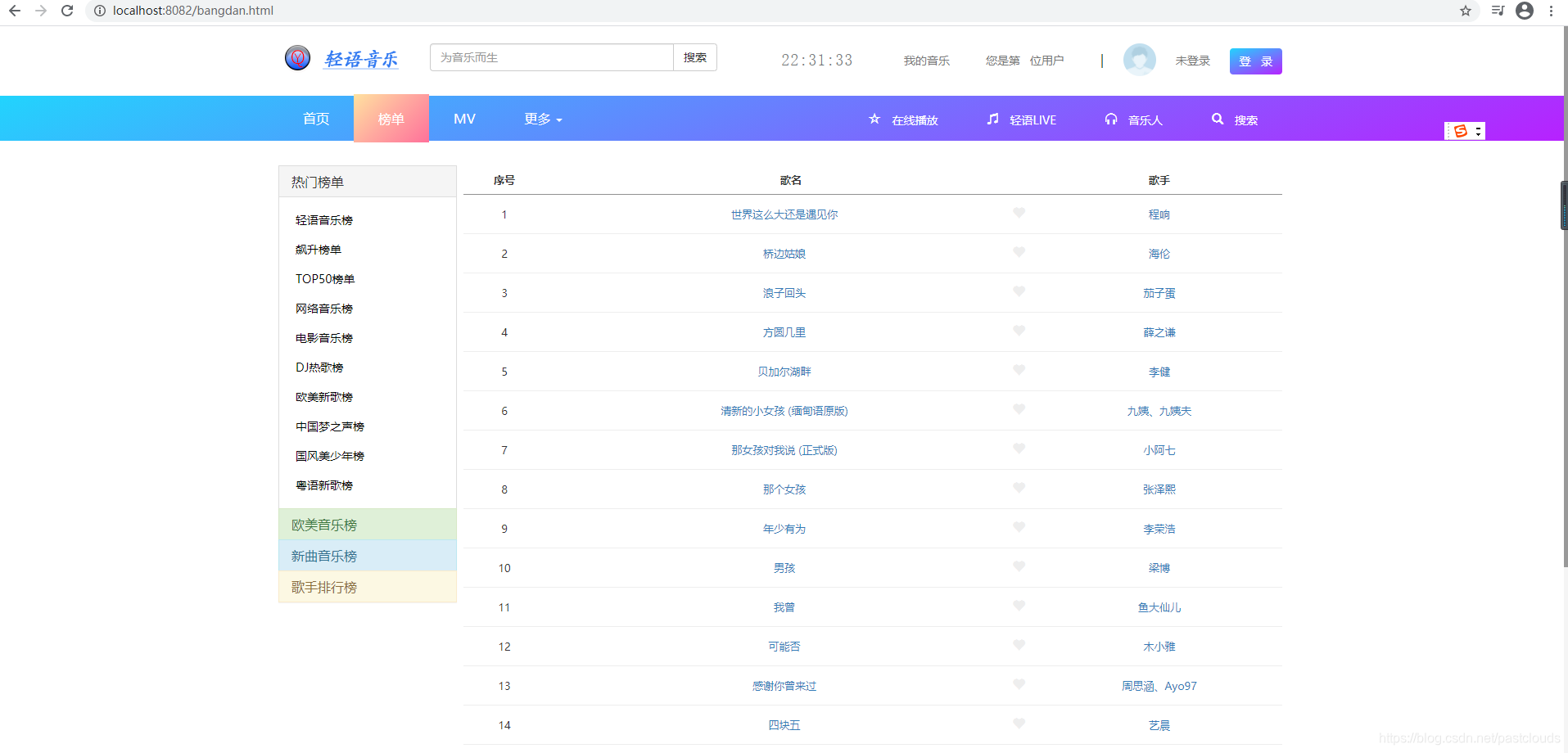This screenshot has height=753, width=1568.
Task: Click artist name 薛之谦
Action: pyautogui.click(x=1159, y=332)
